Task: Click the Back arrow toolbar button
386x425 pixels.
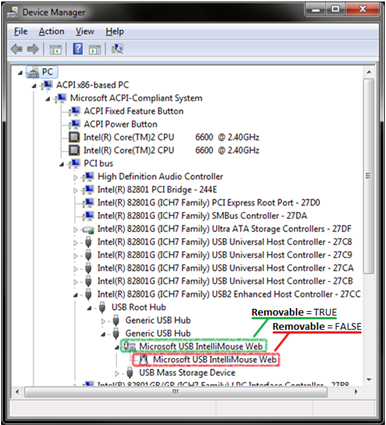Action: pyautogui.click(x=17, y=49)
